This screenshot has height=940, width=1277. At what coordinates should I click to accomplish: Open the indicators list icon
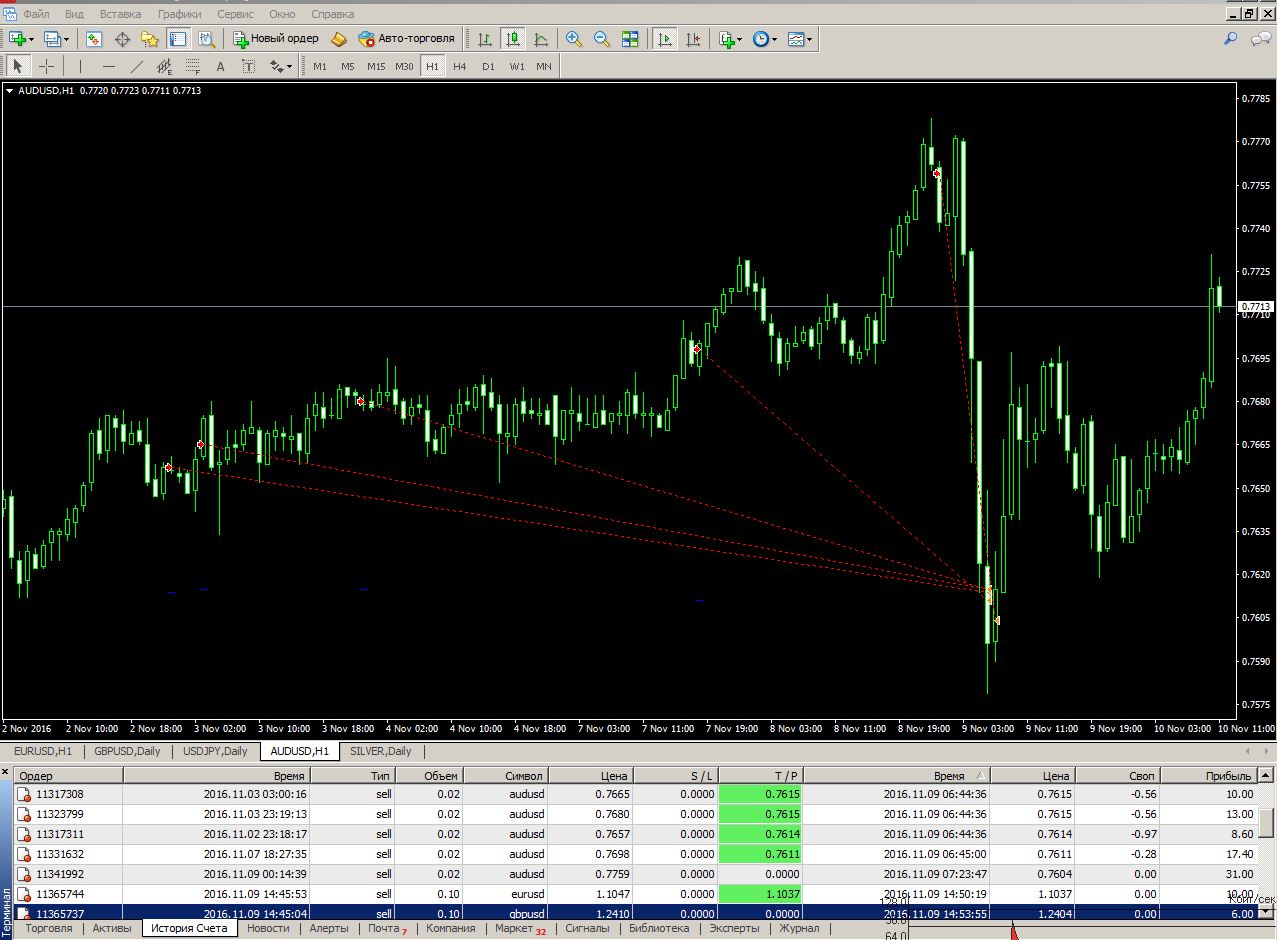click(x=726, y=39)
